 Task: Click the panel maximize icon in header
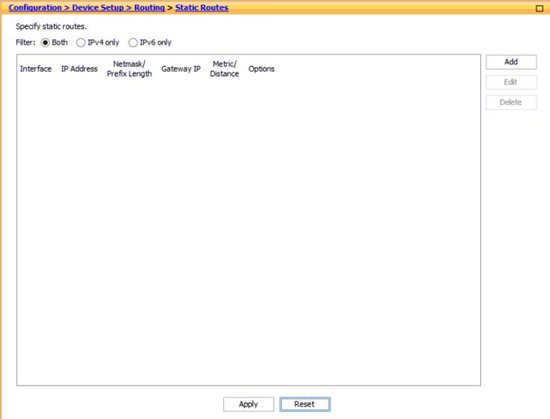[539, 8]
